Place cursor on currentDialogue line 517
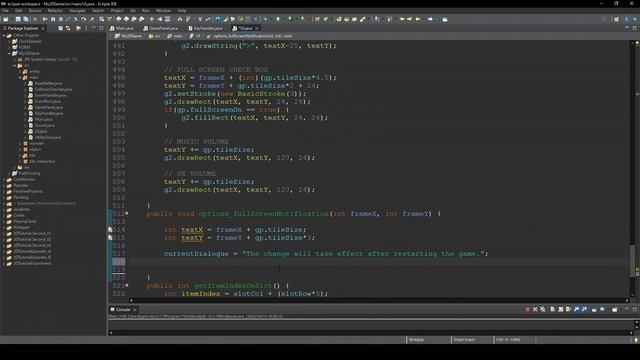This screenshot has width=640, height=360. 326,254
